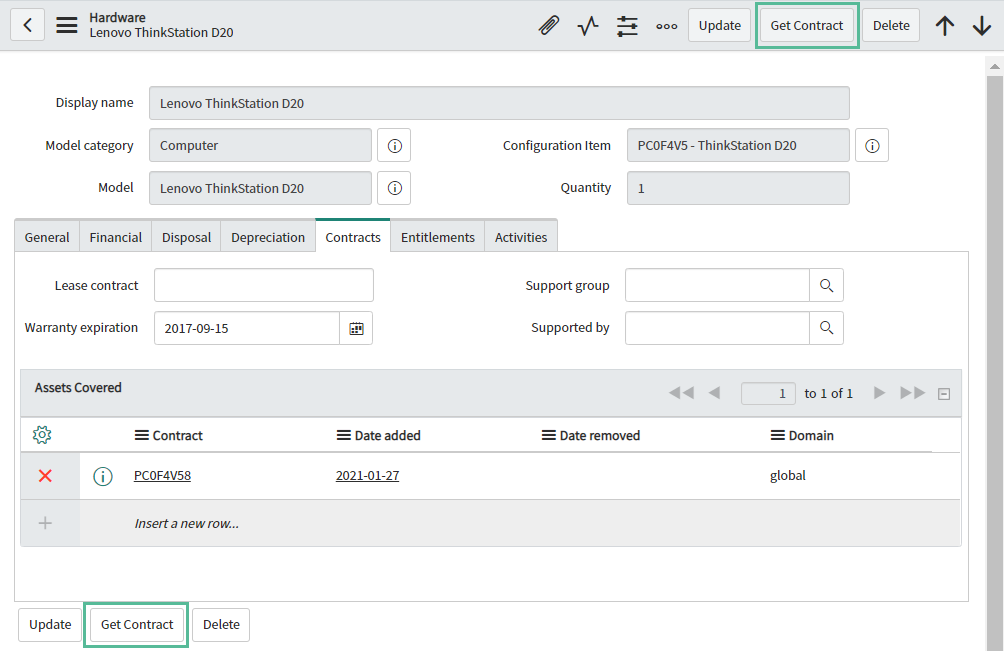Screen dimensions: 1004x651
Task: Open the Date added column menu
Action: pyautogui.click(x=344, y=435)
